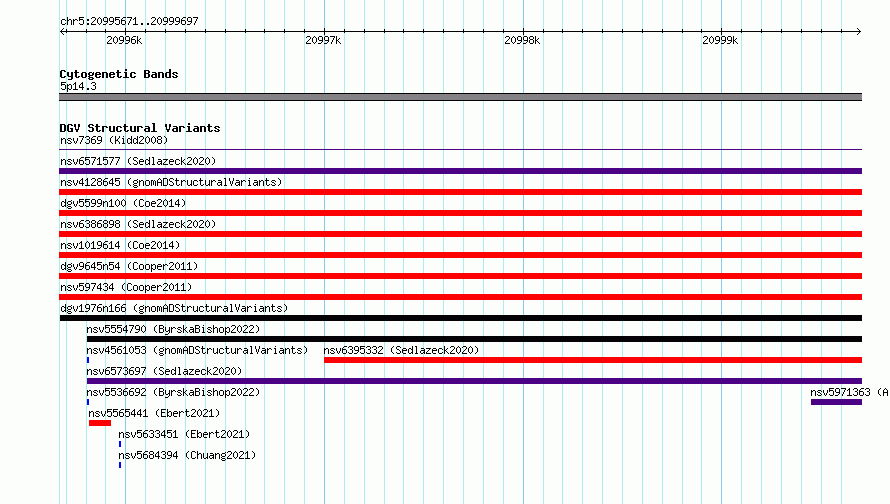Click the thin line feature of nsv7369
Image resolution: width=890 pixels, height=504 pixels.
click(460, 149)
